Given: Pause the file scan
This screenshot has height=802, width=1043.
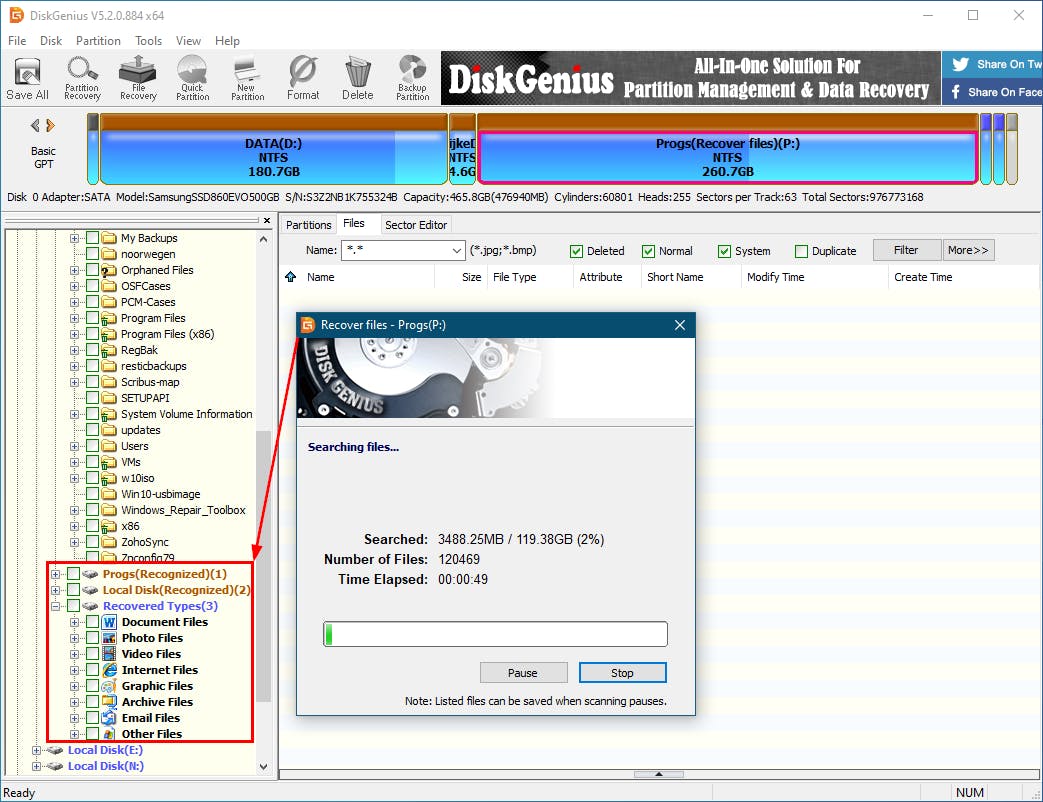Looking at the screenshot, I should pyautogui.click(x=523, y=673).
